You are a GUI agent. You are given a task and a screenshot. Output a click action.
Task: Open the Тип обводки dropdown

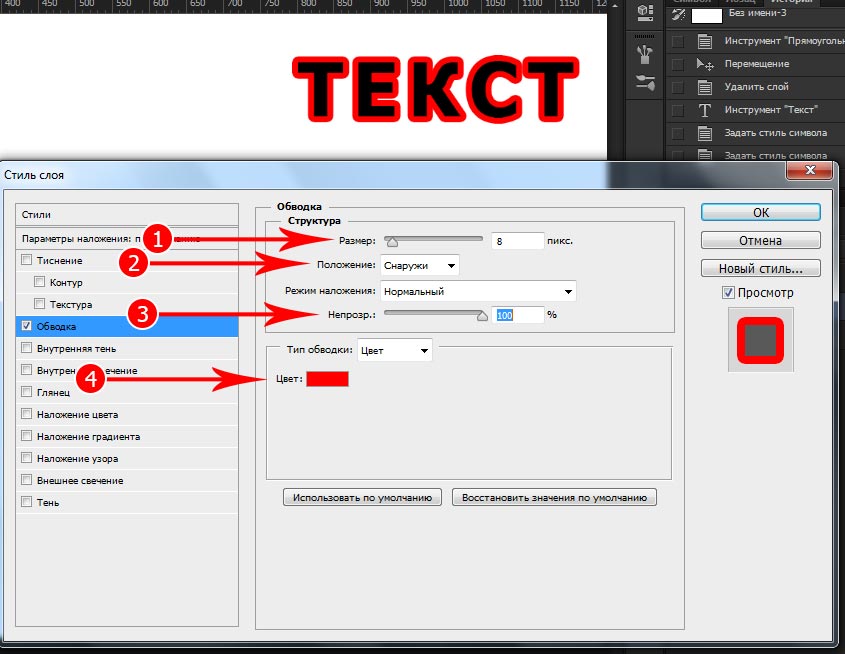click(x=394, y=350)
